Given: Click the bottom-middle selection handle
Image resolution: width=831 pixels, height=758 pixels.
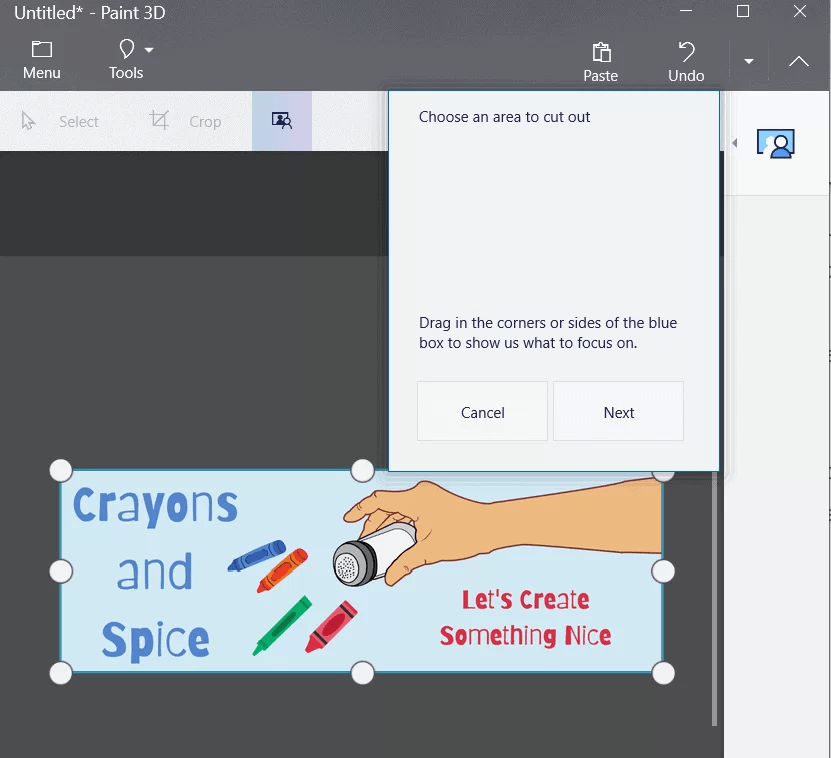Looking at the screenshot, I should pyautogui.click(x=363, y=673).
